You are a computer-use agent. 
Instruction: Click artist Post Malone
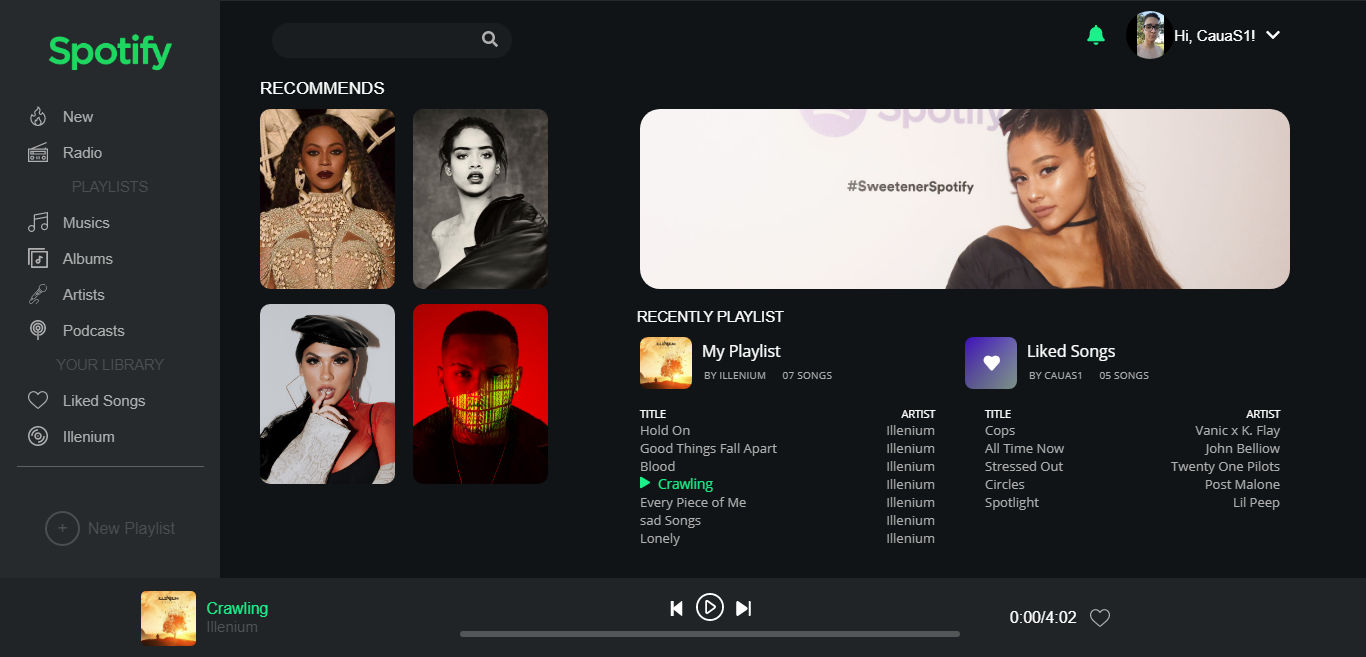[x=1242, y=485]
